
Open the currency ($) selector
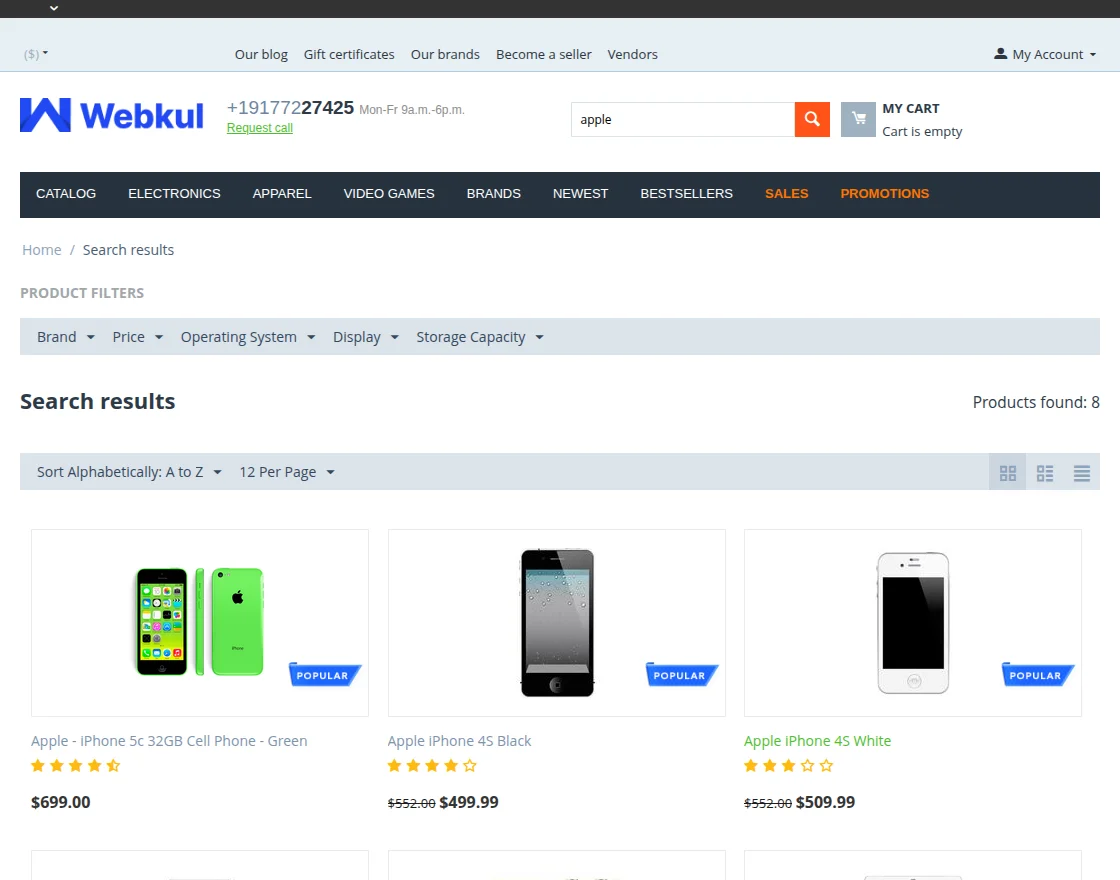33,54
